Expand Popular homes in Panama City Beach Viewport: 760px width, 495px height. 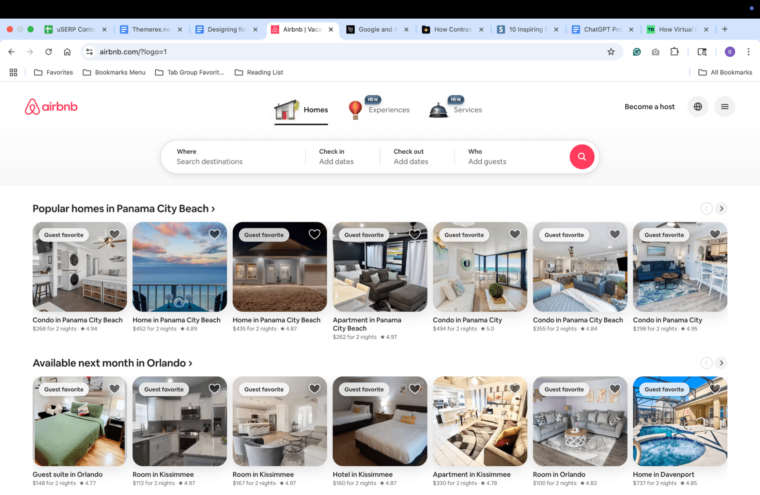click(124, 208)
